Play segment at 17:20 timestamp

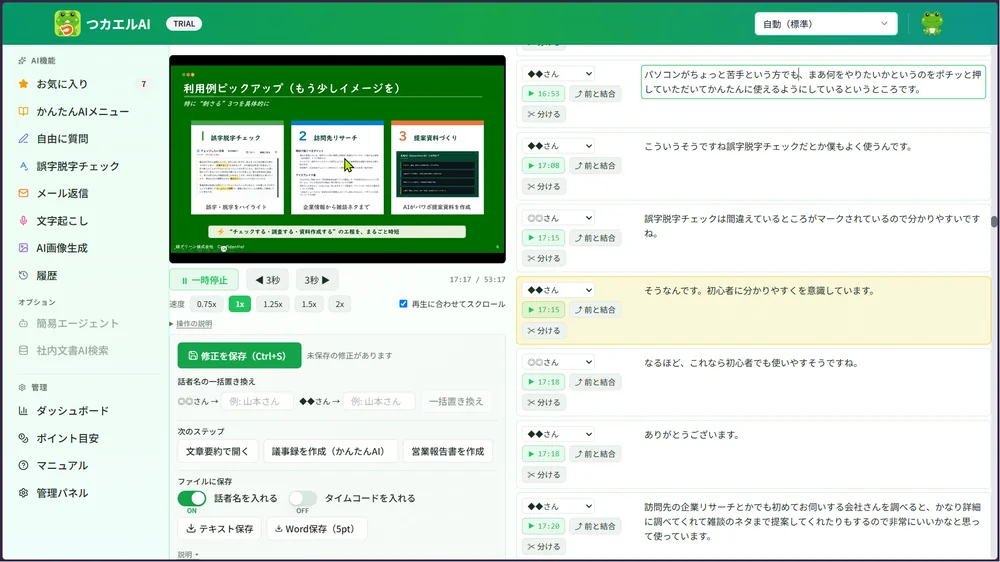[x=543, y=526]
